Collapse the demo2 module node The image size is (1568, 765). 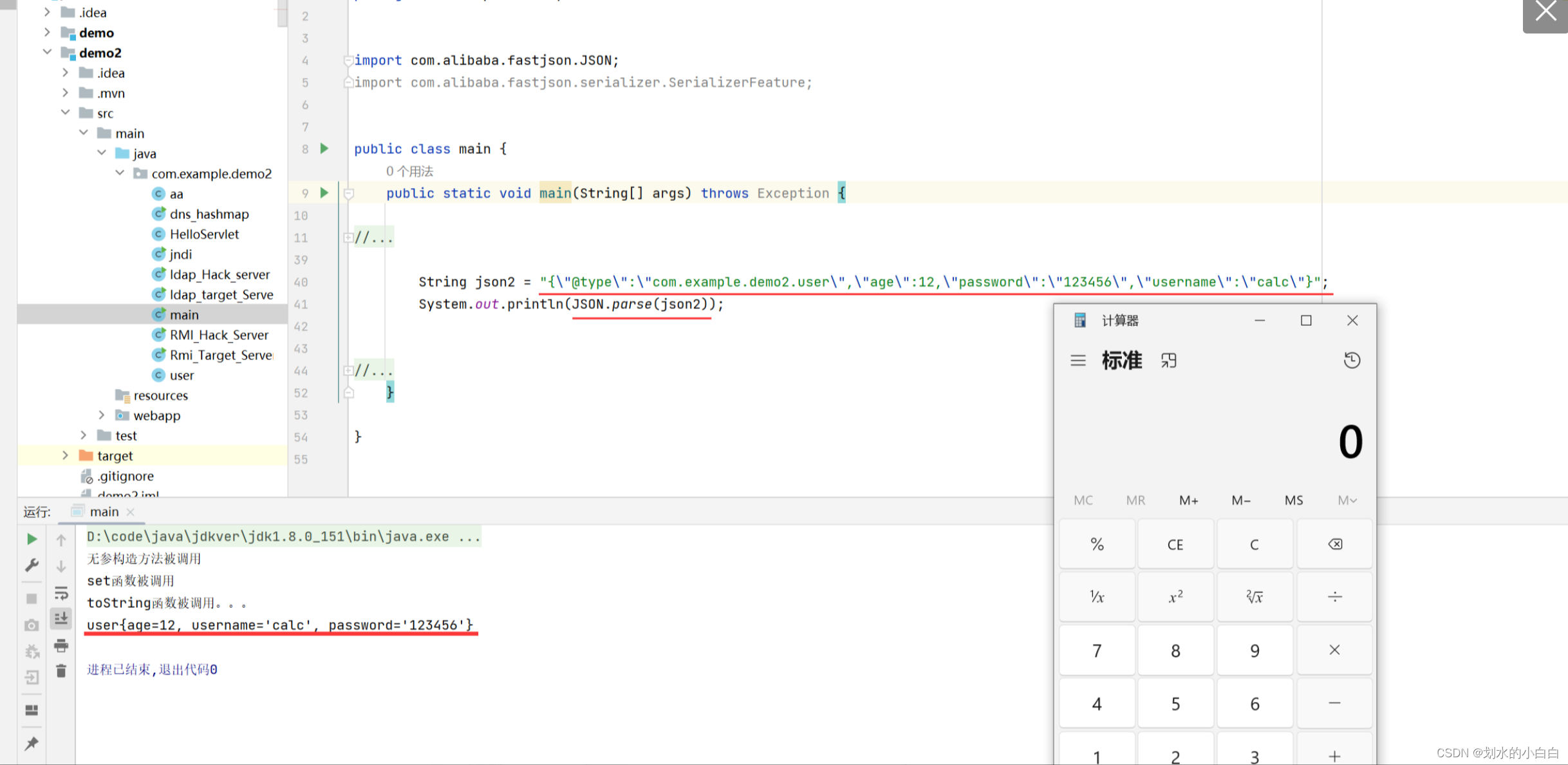click(x=47, y=52)
